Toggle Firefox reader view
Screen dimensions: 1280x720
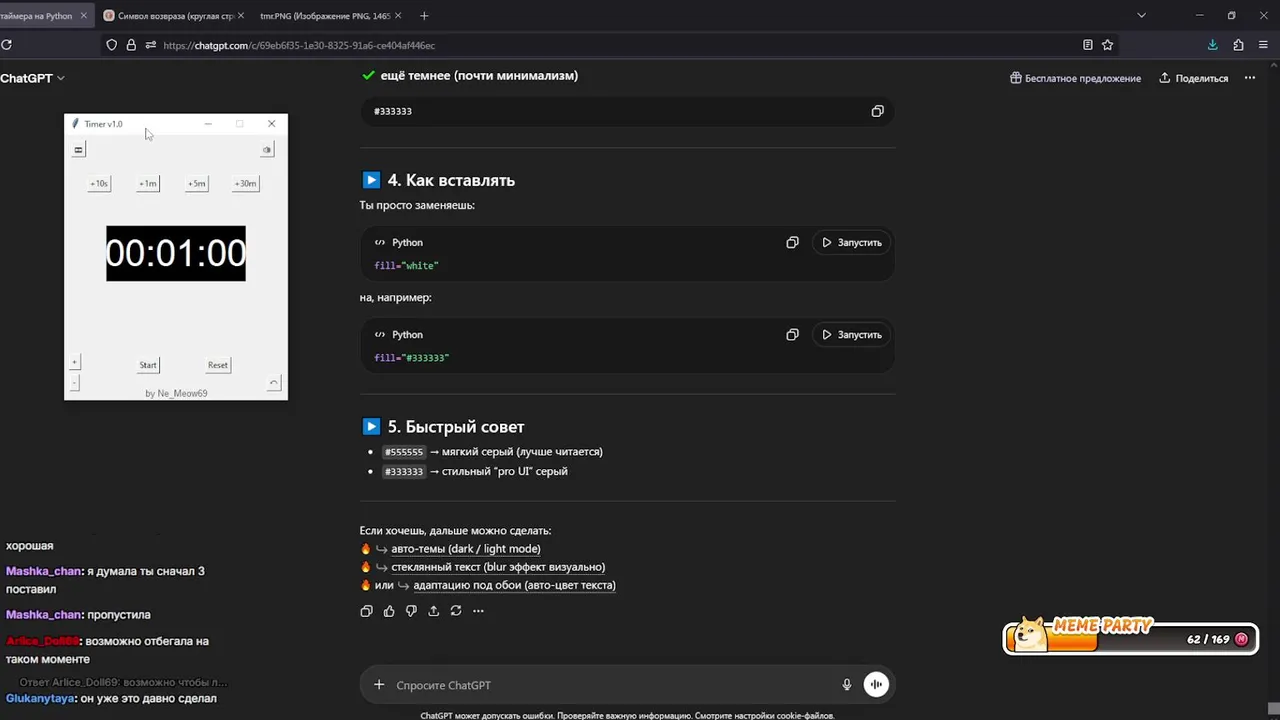coord(1087,45)
